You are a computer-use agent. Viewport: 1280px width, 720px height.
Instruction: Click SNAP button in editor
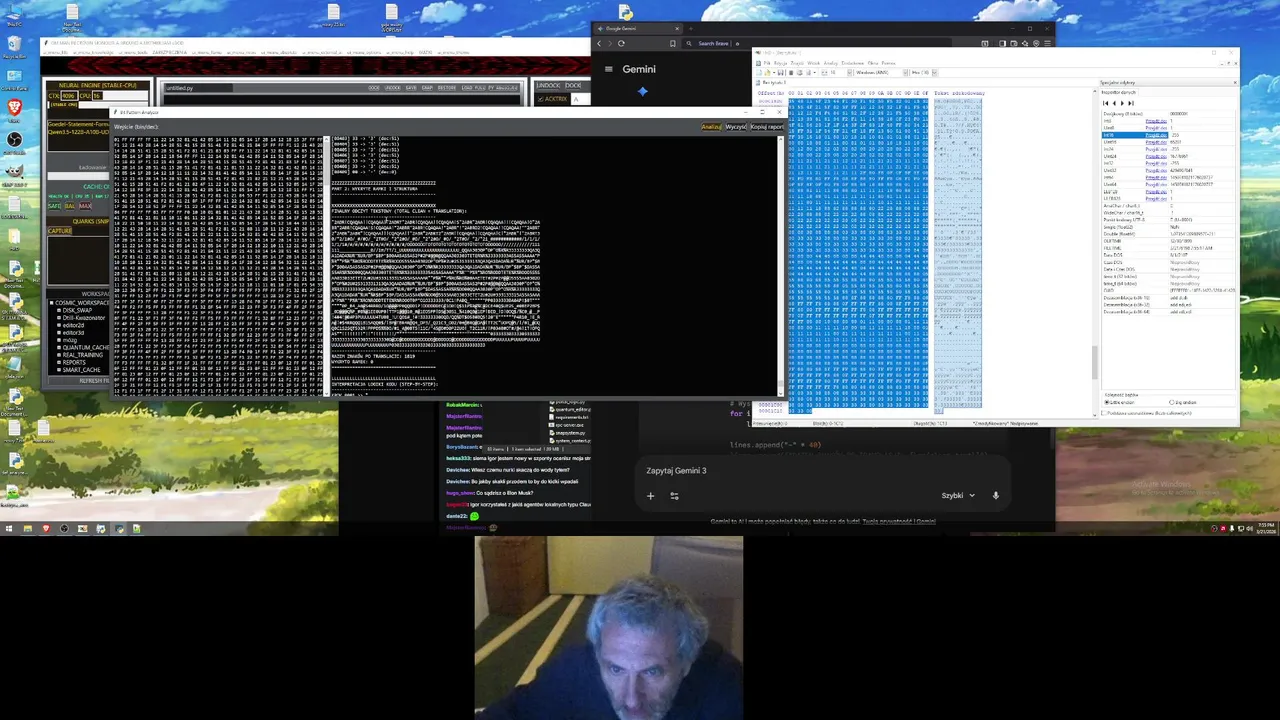pyautogui.click(x=427, y=88)
